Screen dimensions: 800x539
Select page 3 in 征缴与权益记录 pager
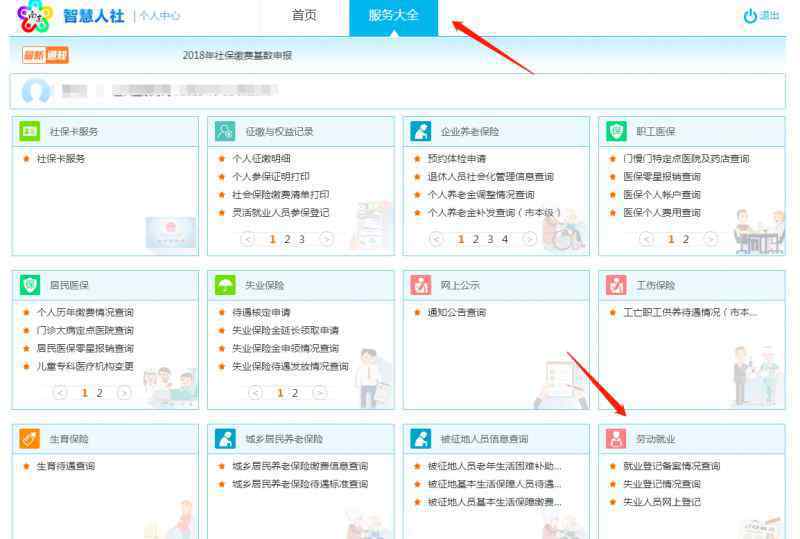(301, 239)
